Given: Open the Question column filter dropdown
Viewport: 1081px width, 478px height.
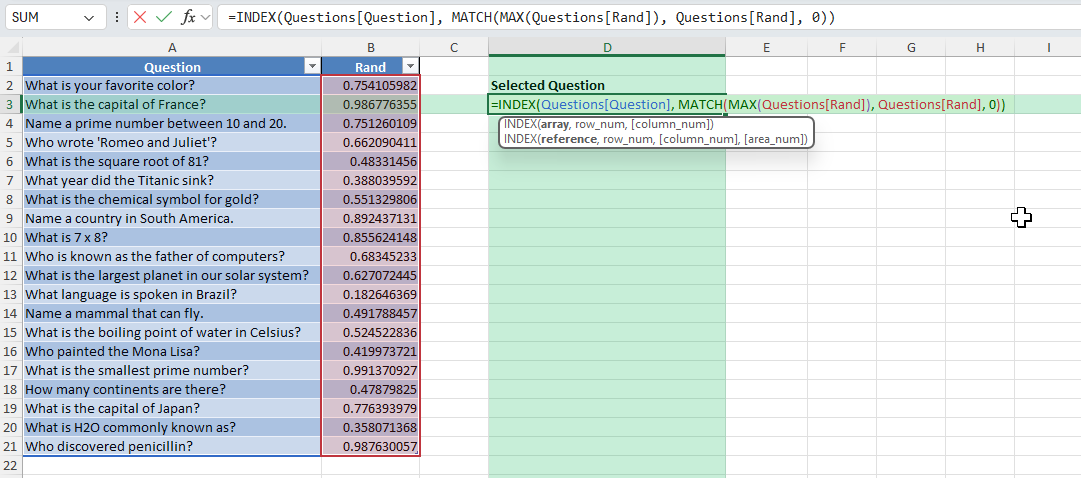Looking at the screenshot, I should pos(312,67).
